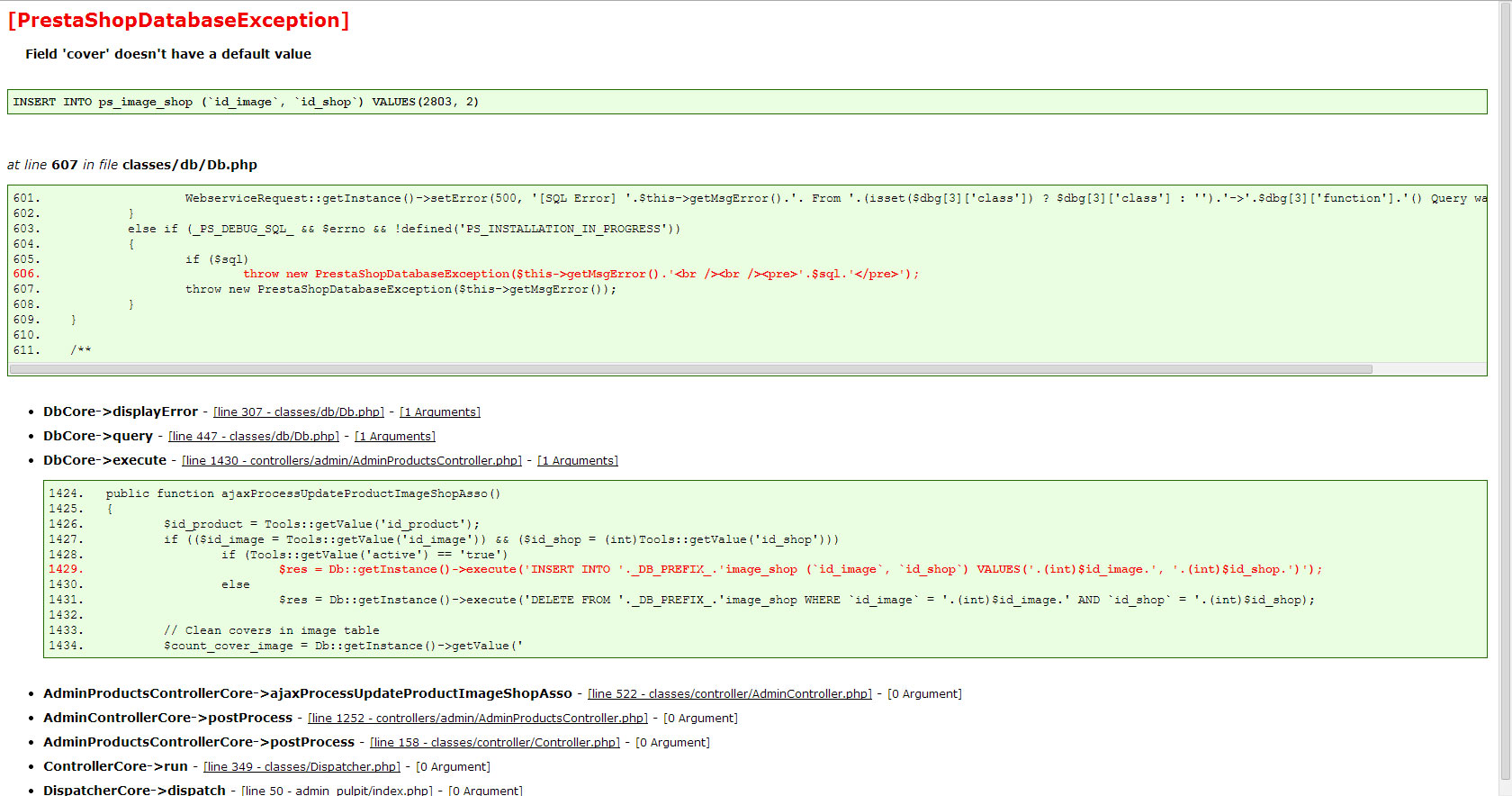Click the INSERT INTO ps_image_shop query box
This screenshot has width=1512, height=796.
coord(747,102)
